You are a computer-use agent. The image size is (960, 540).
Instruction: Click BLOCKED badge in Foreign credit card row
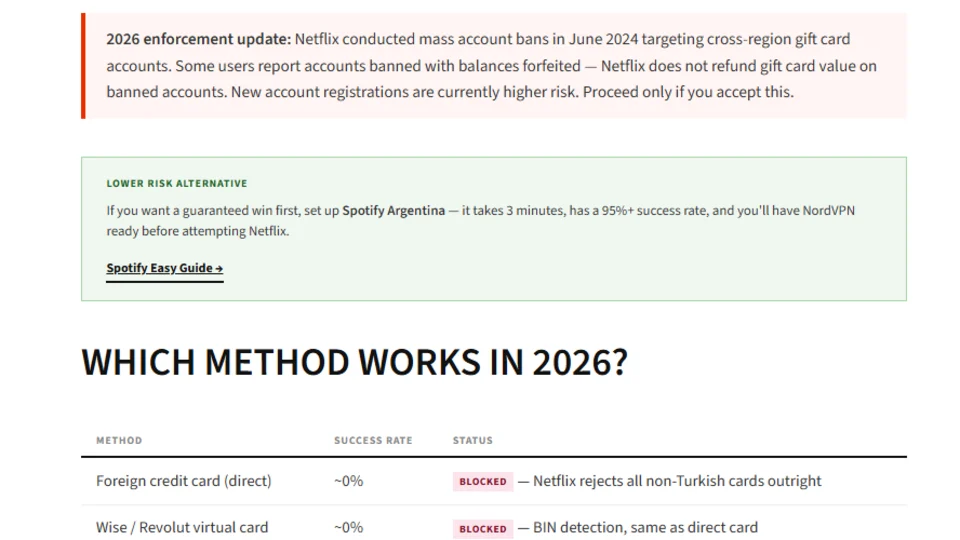click(x=483, y=481)
